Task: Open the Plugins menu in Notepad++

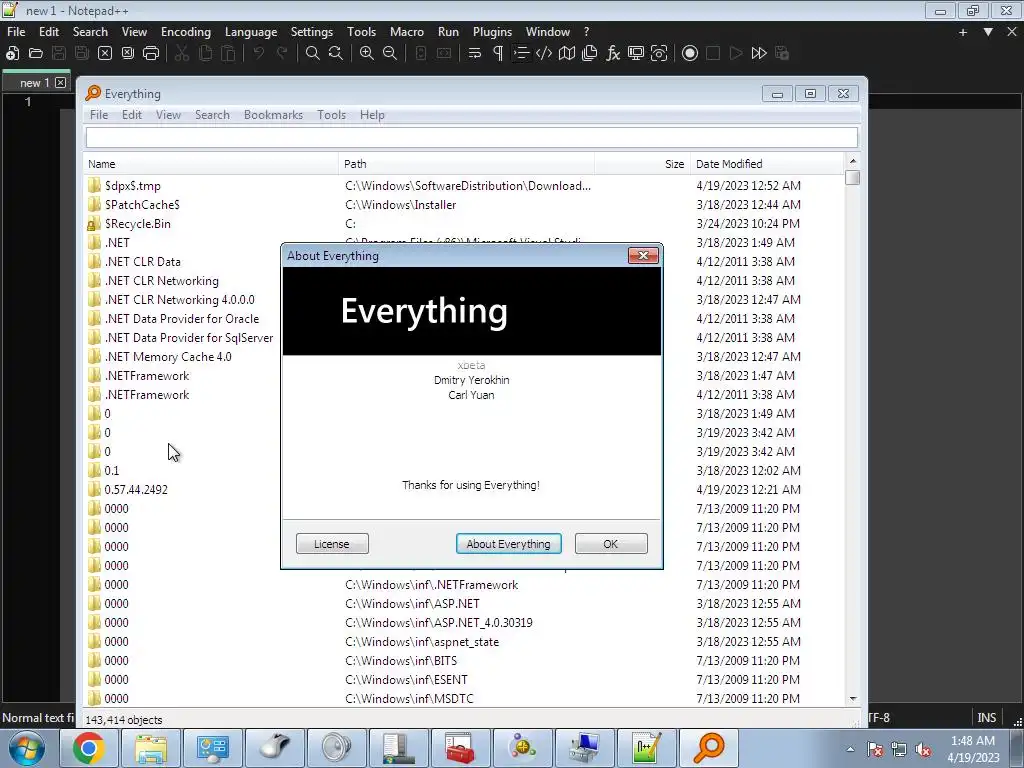Action: point(492,31)
